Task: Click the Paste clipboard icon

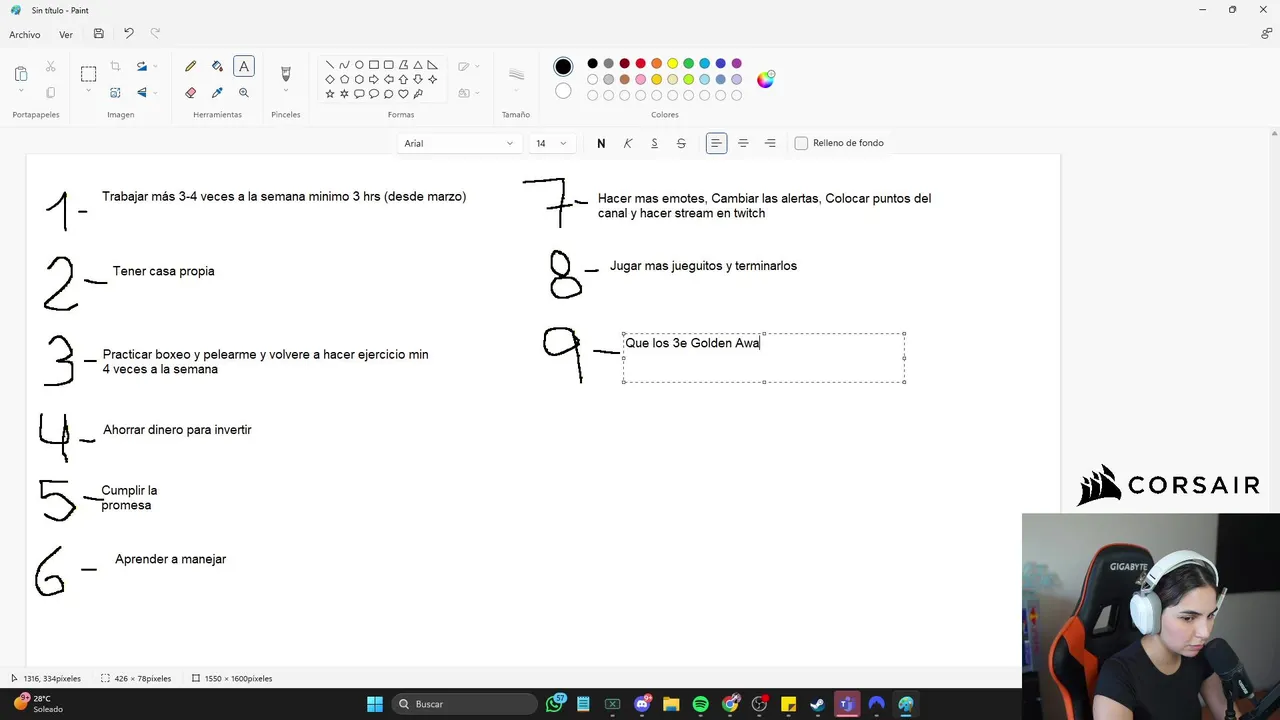Action: click(x=21, y=74)
